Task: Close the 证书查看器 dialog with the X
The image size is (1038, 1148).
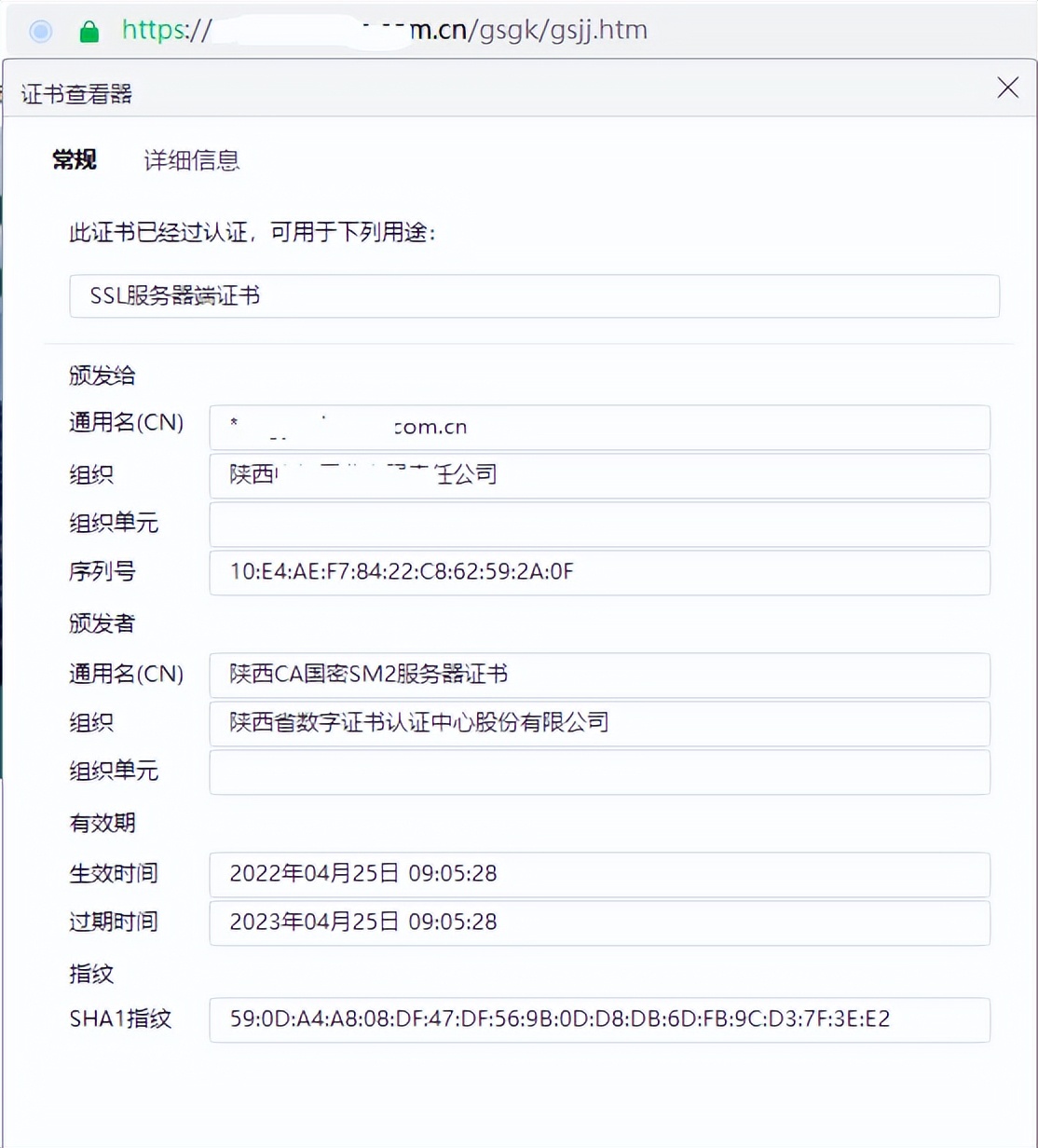Action: click(x=1007, y=88)
